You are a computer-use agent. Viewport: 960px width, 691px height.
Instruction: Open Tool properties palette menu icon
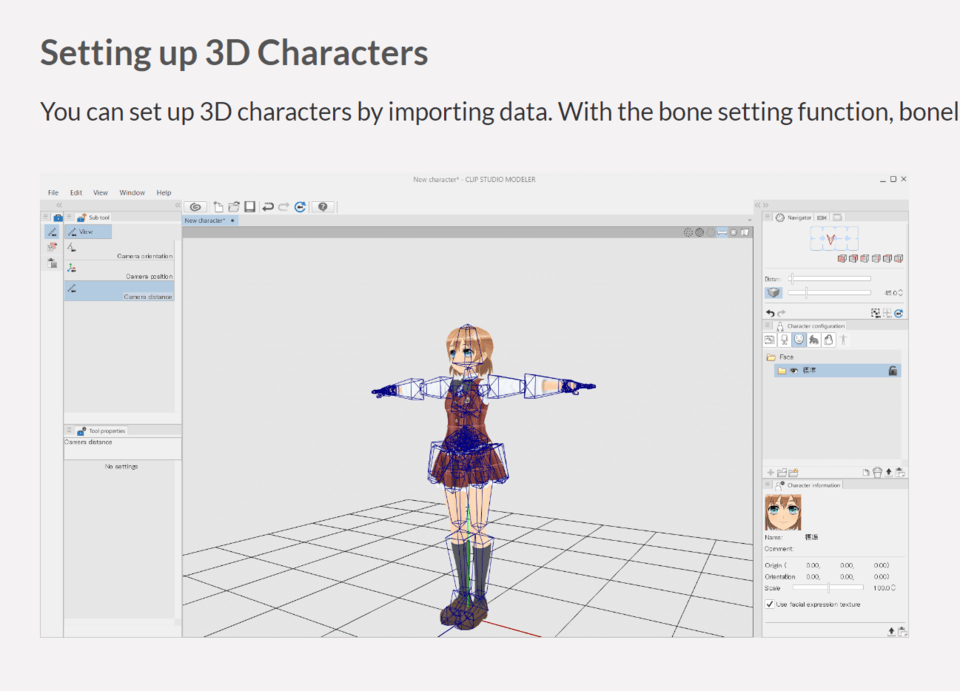pos(69,430)
